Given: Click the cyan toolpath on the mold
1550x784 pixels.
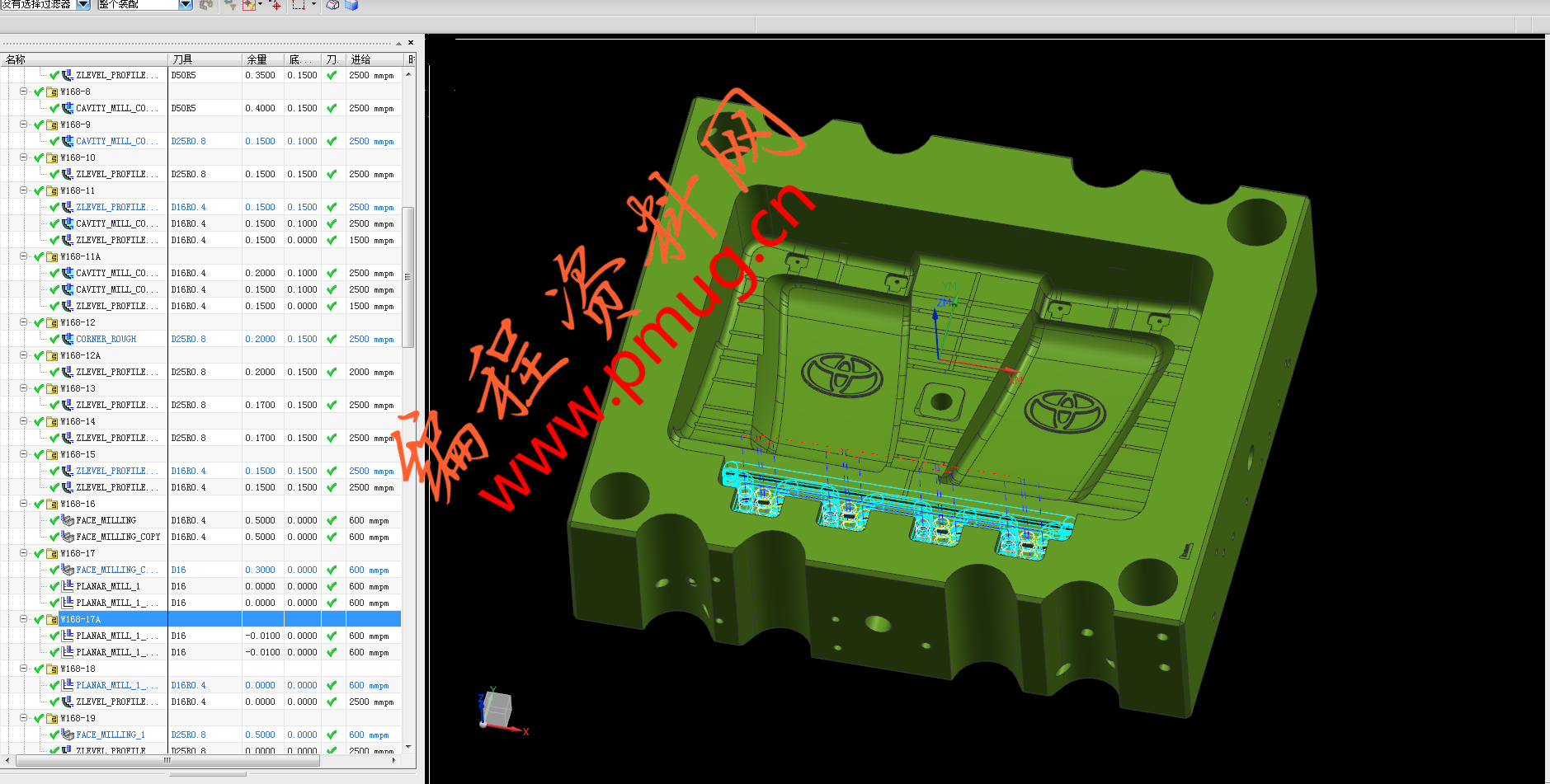Looking at the screenshot, I should coord(897,512).
